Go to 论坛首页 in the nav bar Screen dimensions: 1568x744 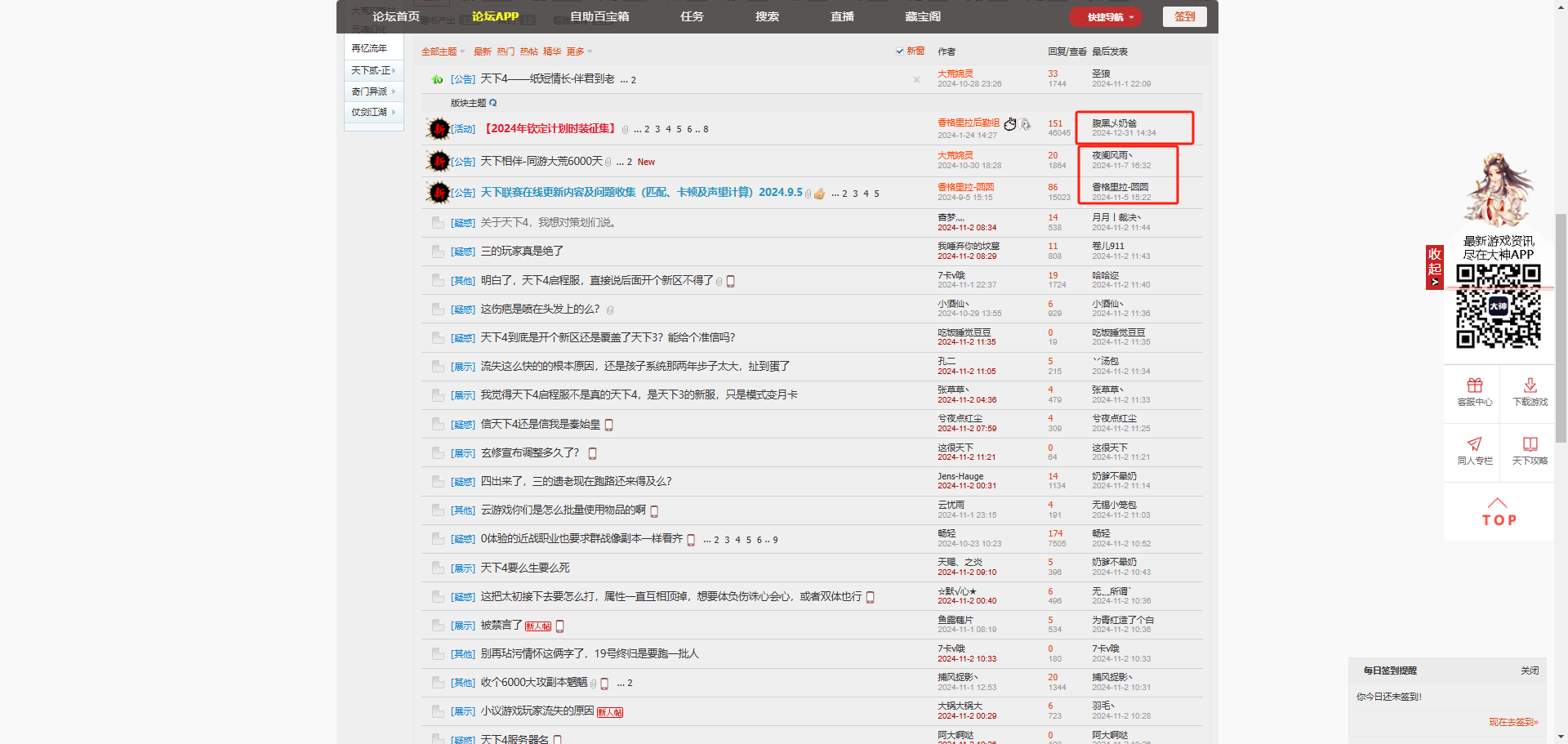click(x=396, y=16)
